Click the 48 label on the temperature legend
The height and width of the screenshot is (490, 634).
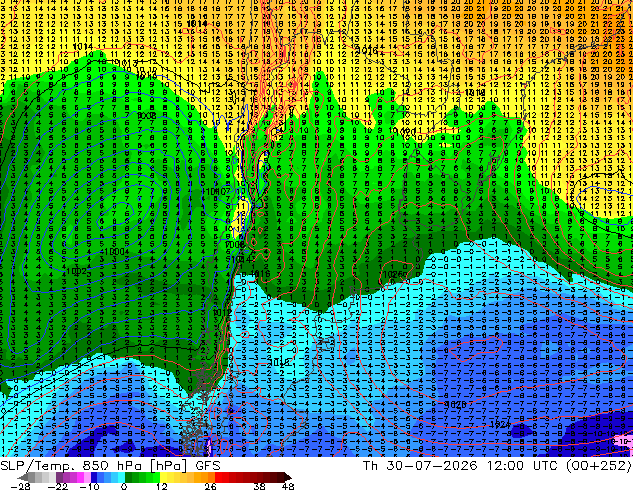(288, 486)
